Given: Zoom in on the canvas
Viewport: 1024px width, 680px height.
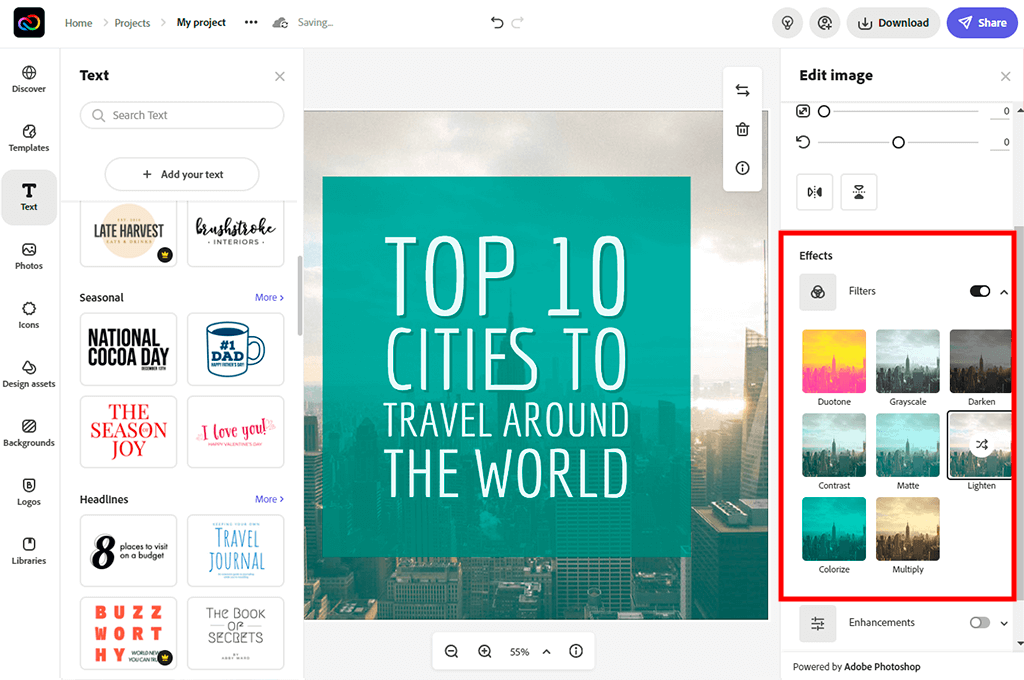Looking at the screenshot, I should [485, 651].
